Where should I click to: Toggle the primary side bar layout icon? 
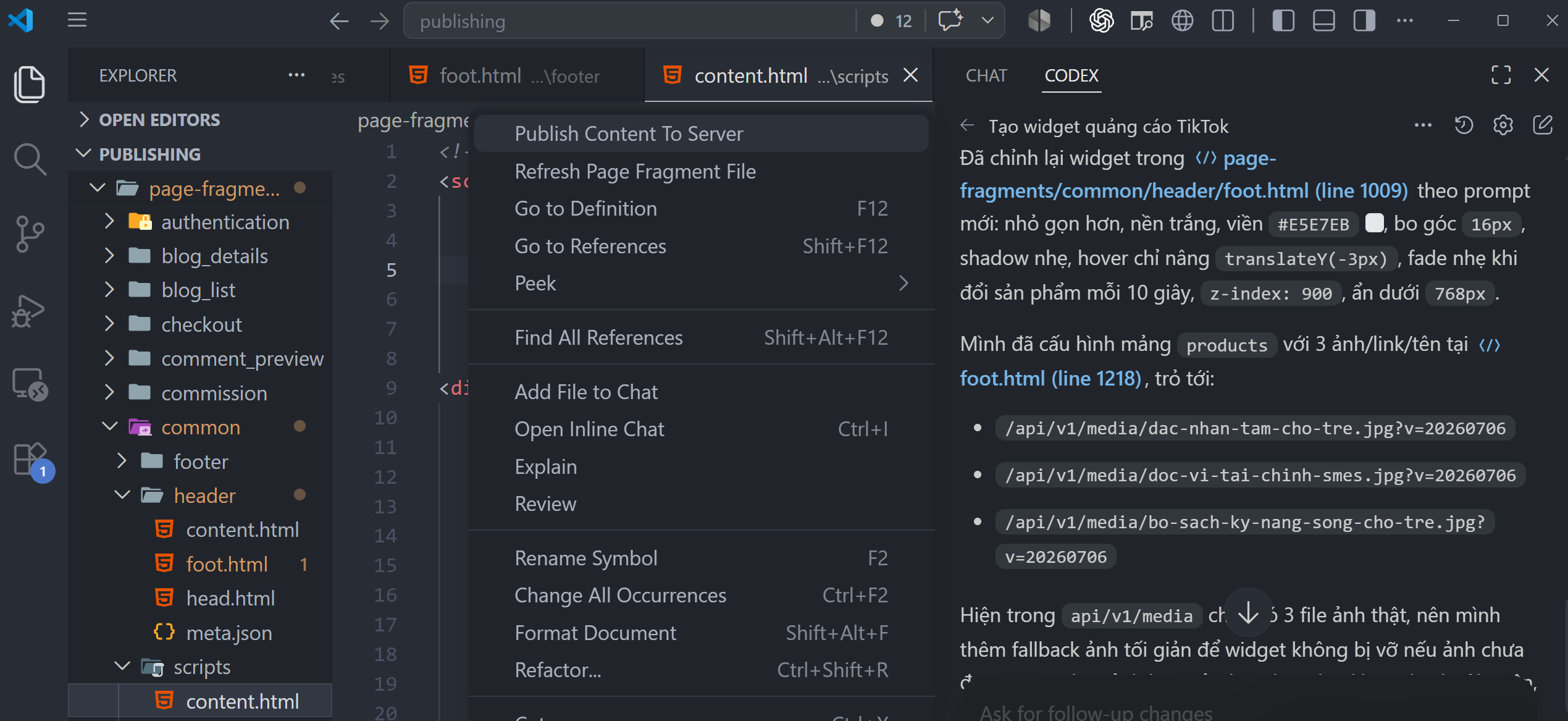coord(1283,21)
